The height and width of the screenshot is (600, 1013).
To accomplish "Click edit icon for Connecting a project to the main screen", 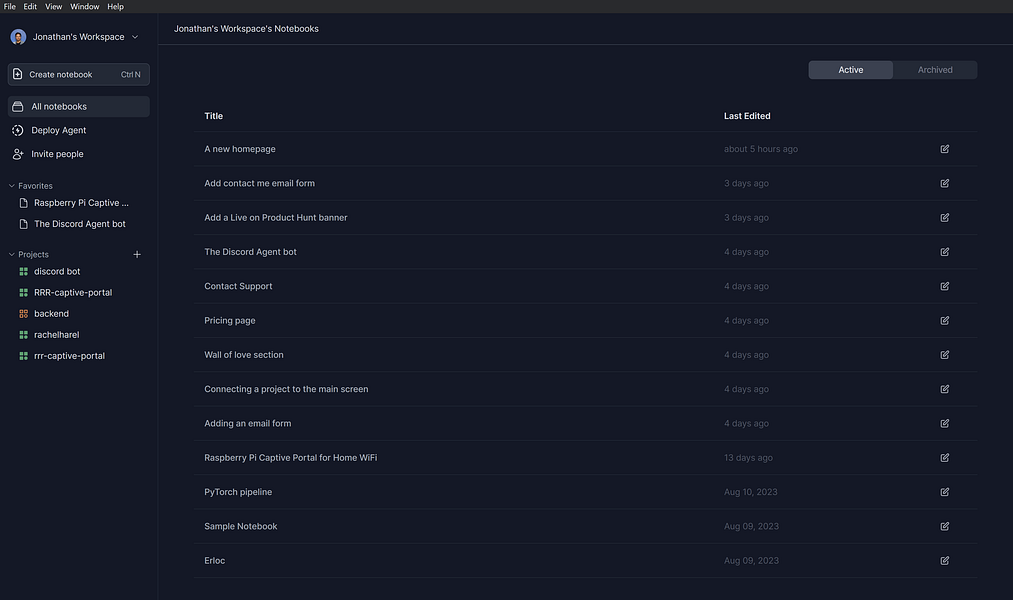I will (945, 389).
